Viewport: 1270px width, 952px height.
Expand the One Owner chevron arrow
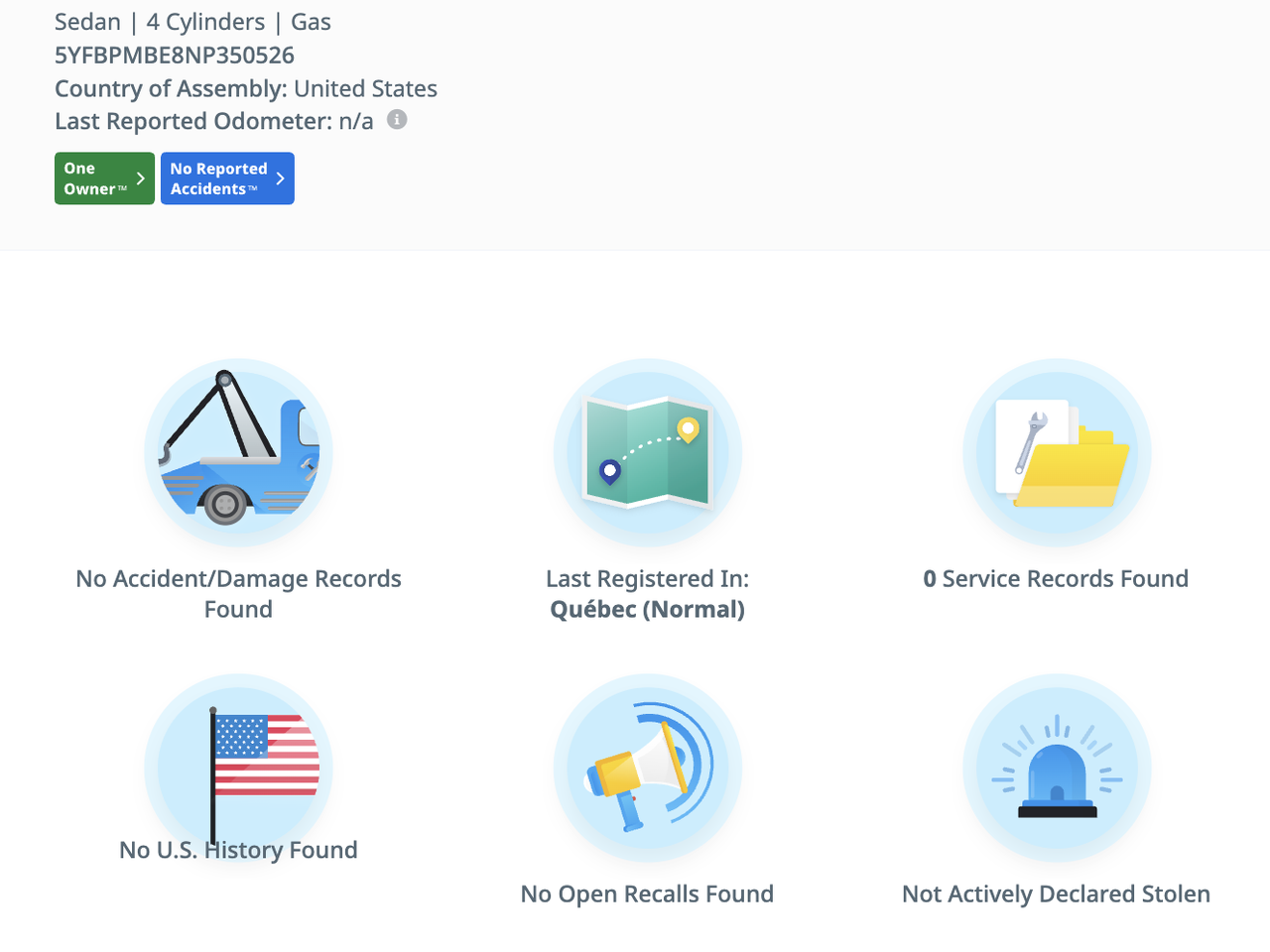pyautogui.click(x=141, y=178)
